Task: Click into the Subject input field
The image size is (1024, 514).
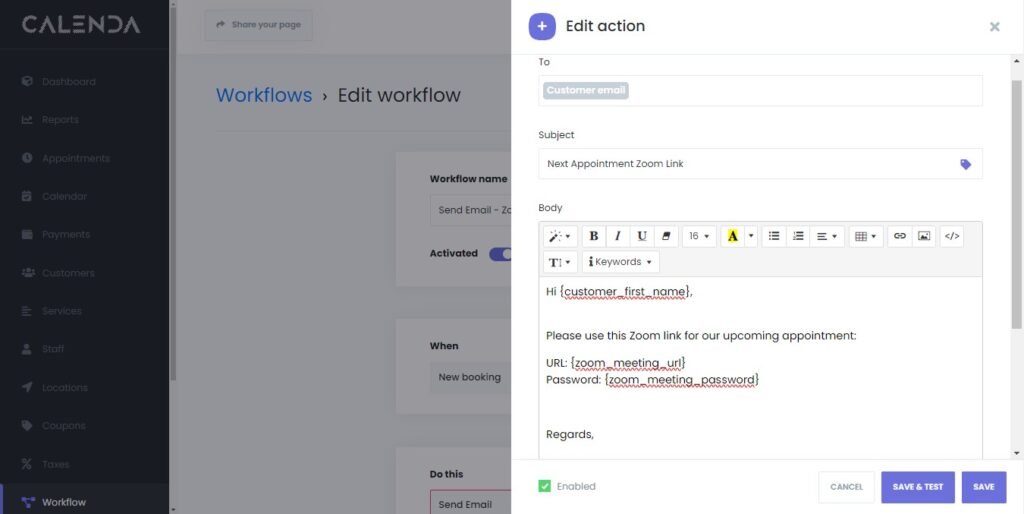Action: 745,164
